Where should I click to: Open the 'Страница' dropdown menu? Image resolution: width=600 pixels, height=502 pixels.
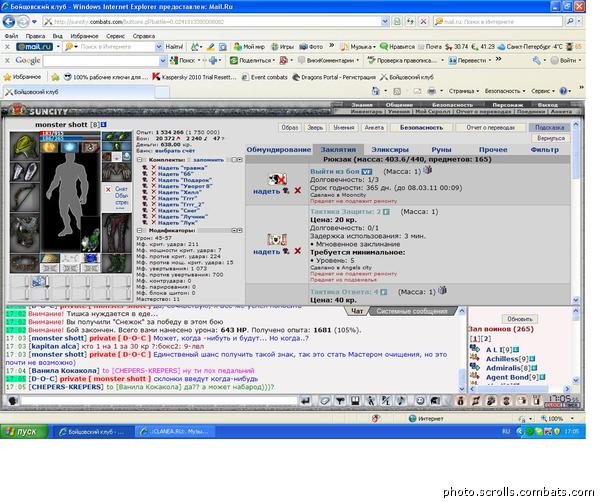463,91
